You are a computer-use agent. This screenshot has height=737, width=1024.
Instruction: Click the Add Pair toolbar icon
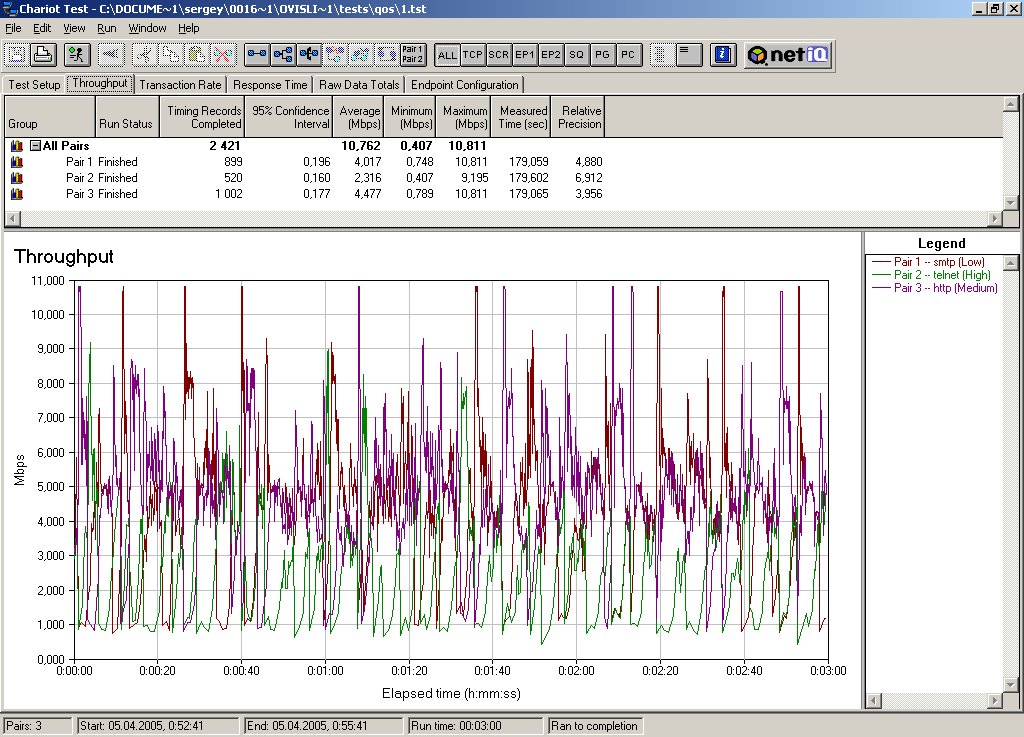(x=257, y=55)
